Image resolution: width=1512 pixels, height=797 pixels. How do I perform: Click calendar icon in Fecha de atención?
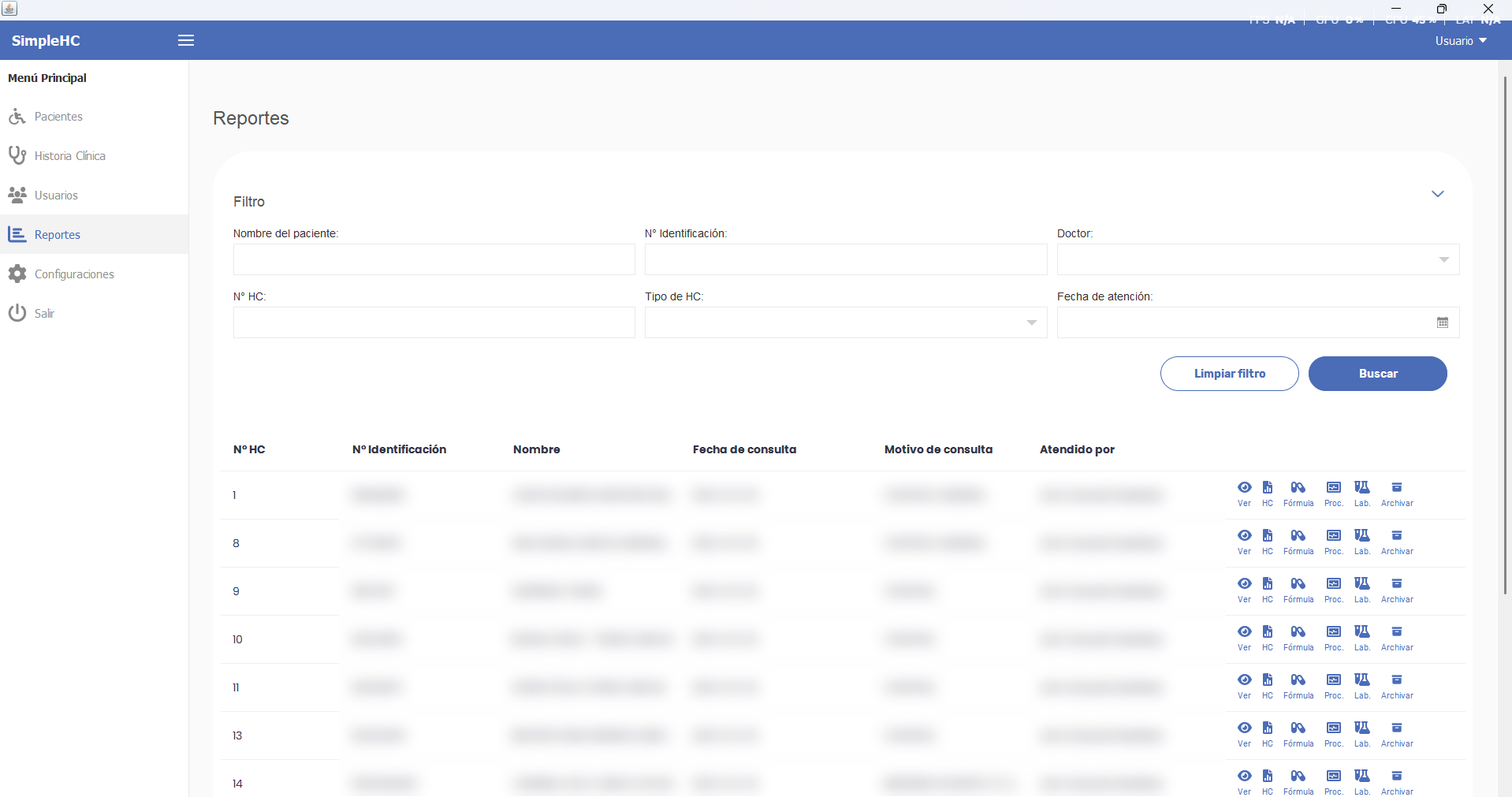click(x=1443, y=322)
